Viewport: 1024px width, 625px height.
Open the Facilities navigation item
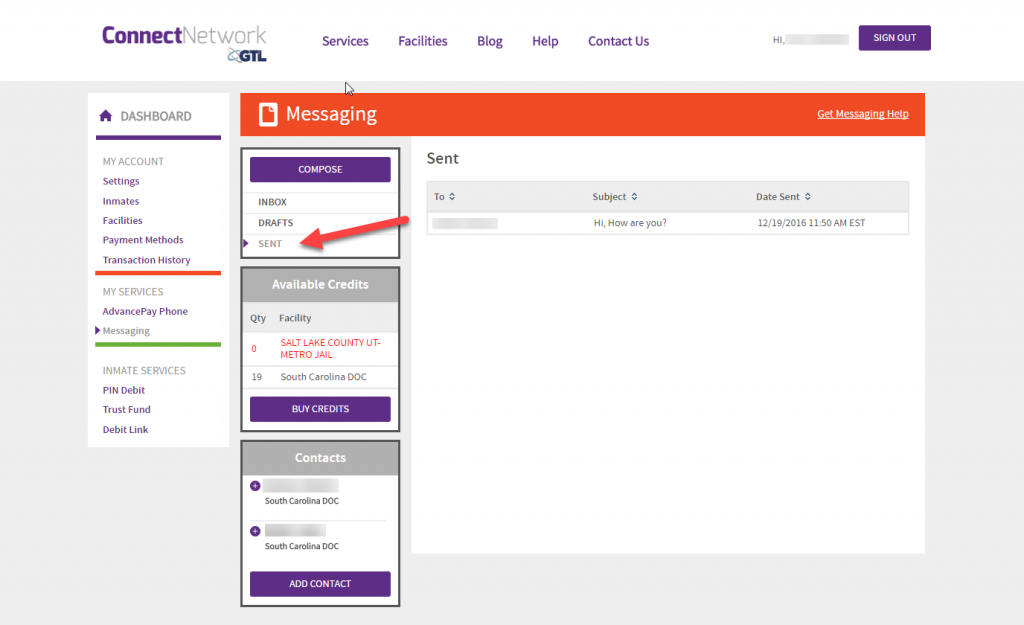(x=422, y=41)
